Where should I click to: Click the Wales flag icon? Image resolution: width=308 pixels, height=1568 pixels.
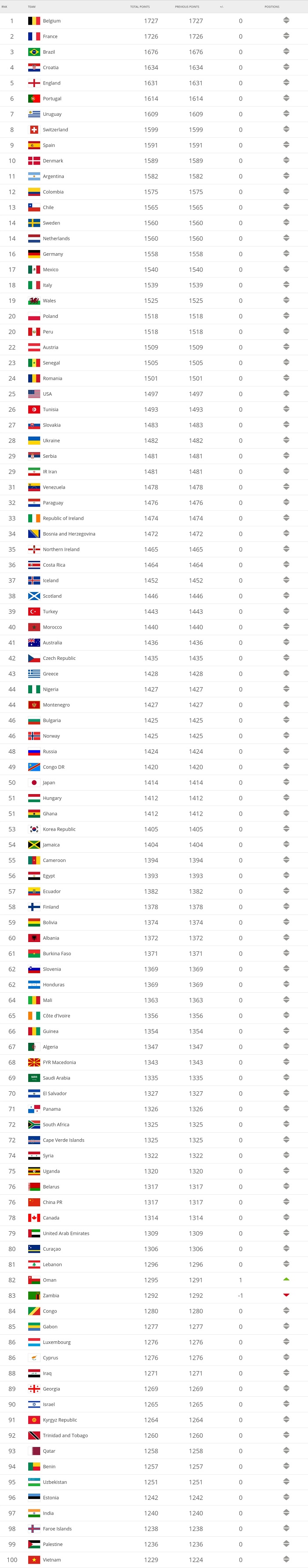[34, 301]
